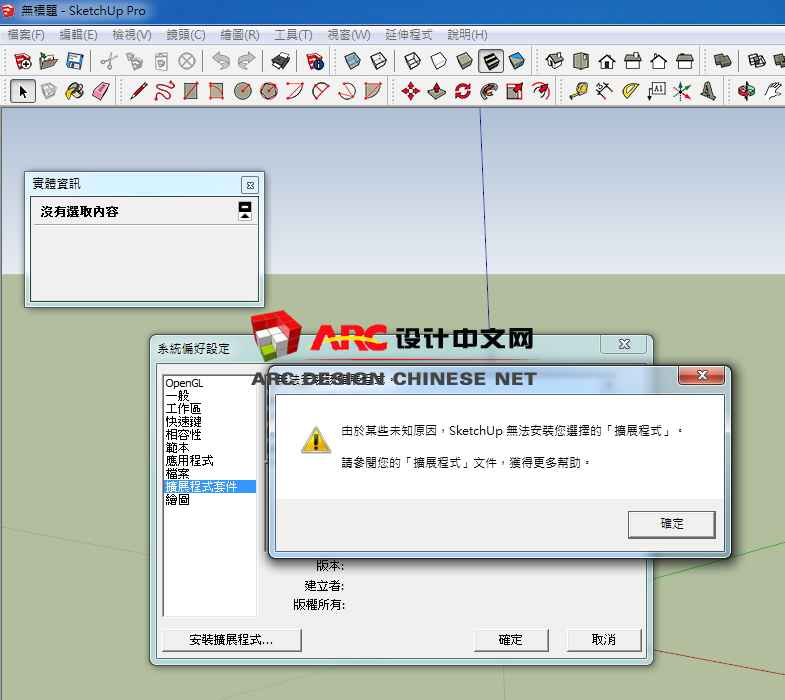Close the 系統偏好設定 dialog
The width and height of the screenshot is (785, 700).
[624, 344]
